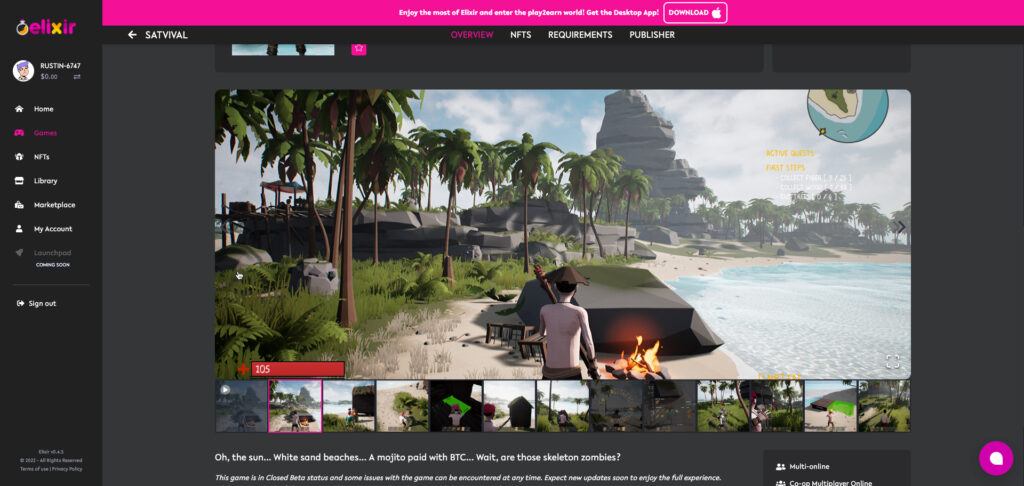Switch to the Overview tab

[472, 35]
